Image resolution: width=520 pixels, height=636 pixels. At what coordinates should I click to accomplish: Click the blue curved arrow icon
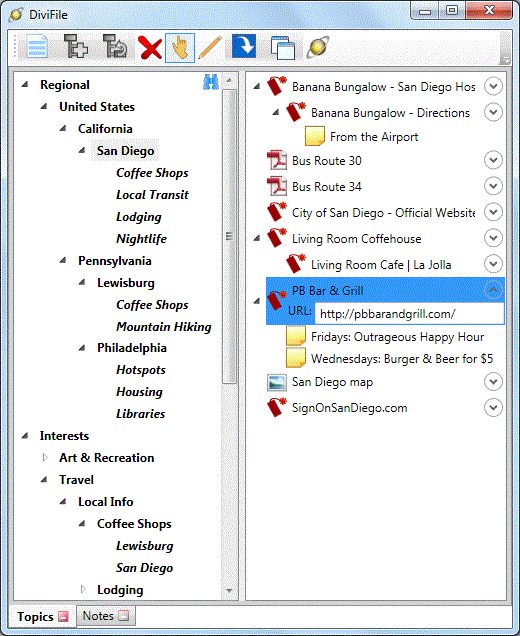click(x=244, y=46)
